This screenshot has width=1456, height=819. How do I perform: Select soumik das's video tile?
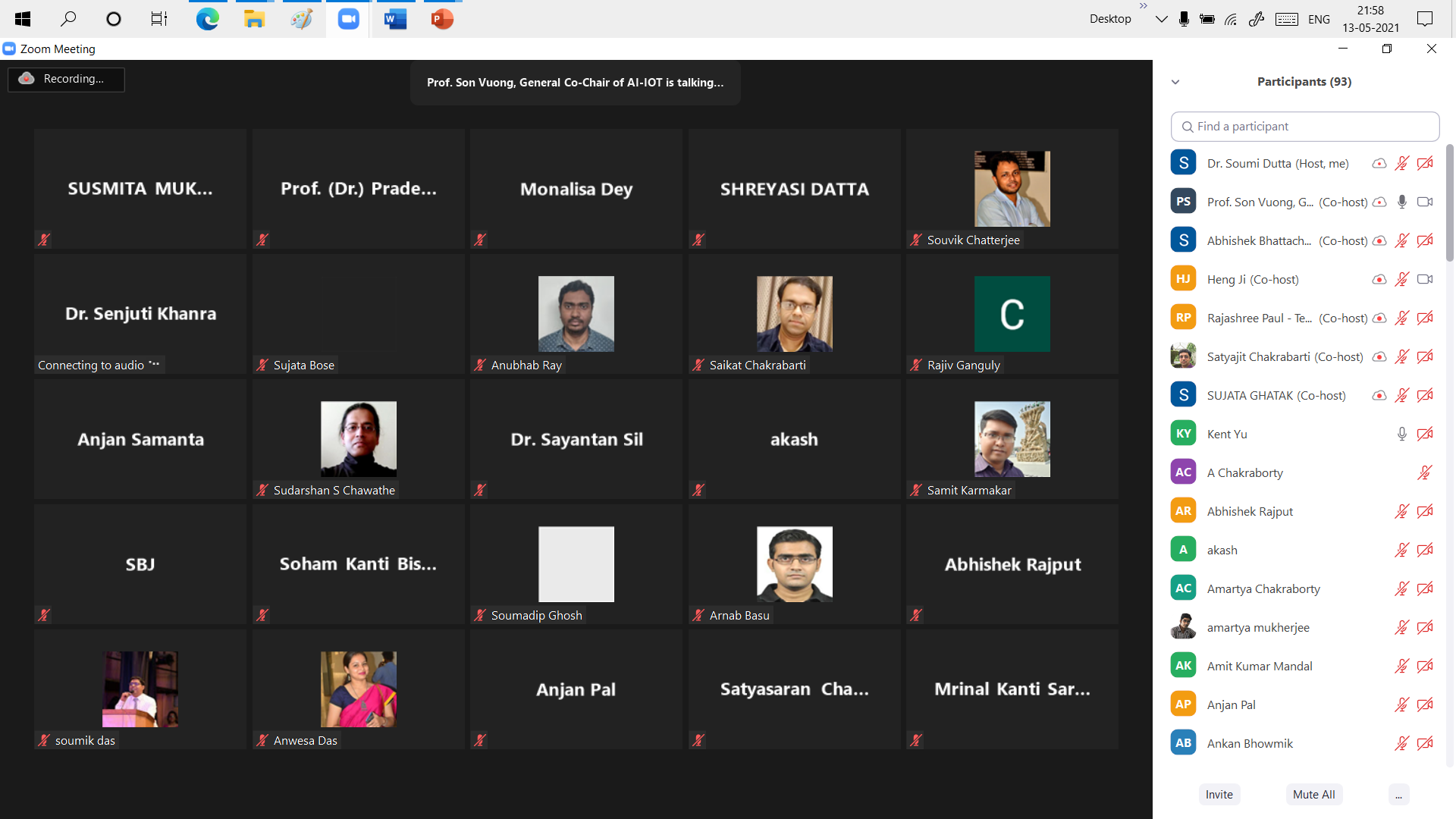(140, 689)
